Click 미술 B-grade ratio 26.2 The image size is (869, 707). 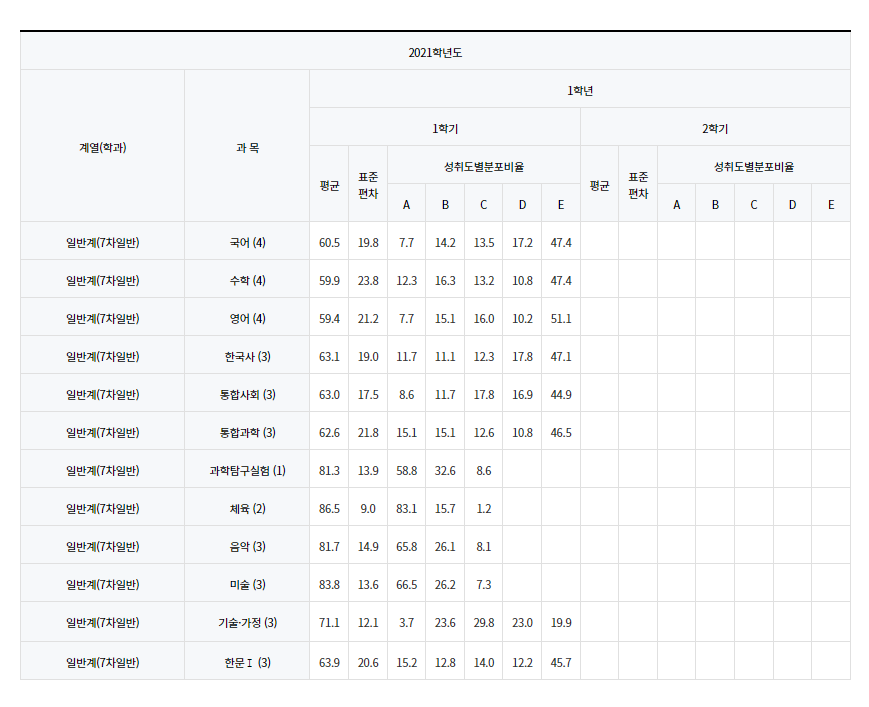point(445,584)
